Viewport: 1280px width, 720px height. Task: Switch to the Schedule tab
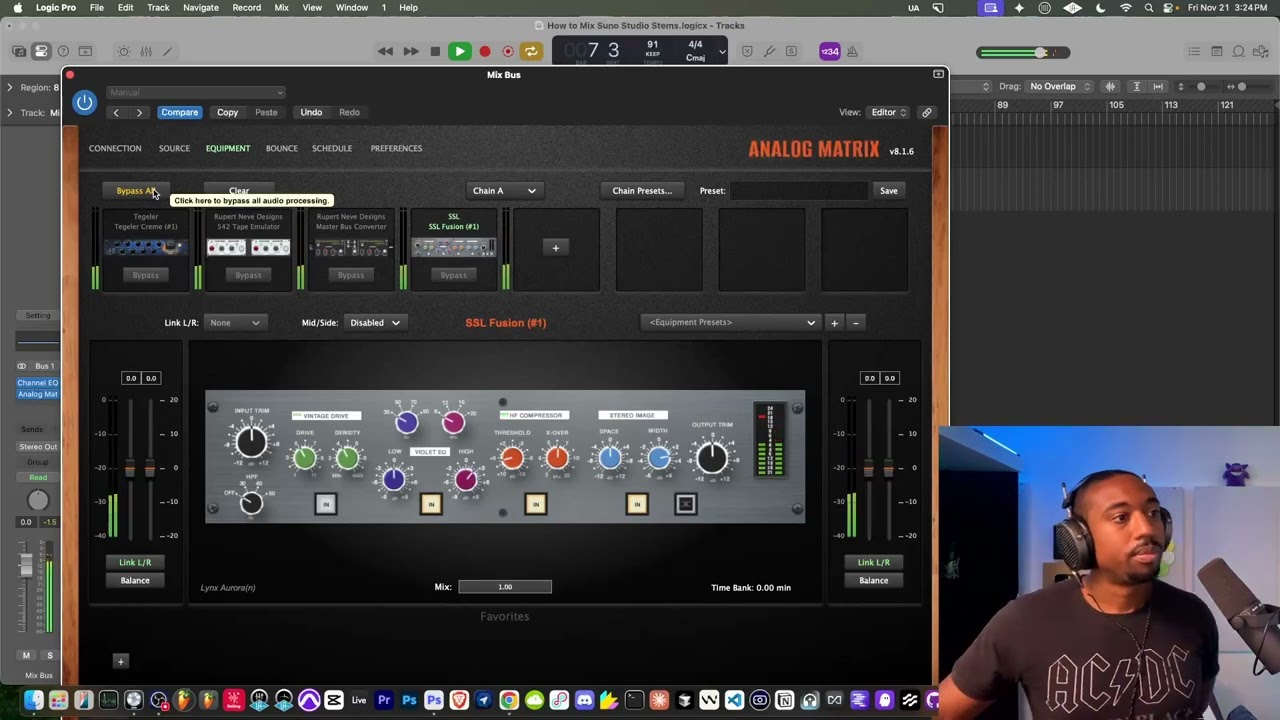(332, 148)
